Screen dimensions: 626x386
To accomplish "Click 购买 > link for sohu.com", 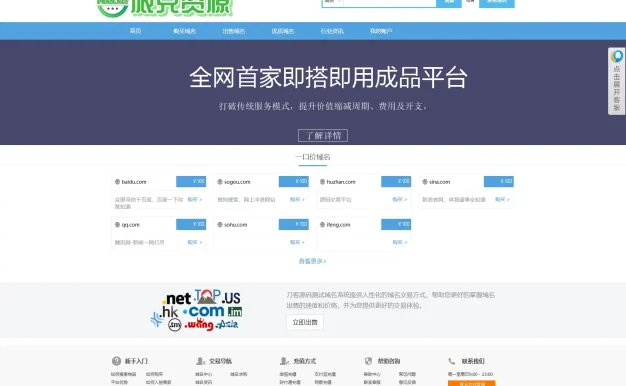I will pos(297,242).
